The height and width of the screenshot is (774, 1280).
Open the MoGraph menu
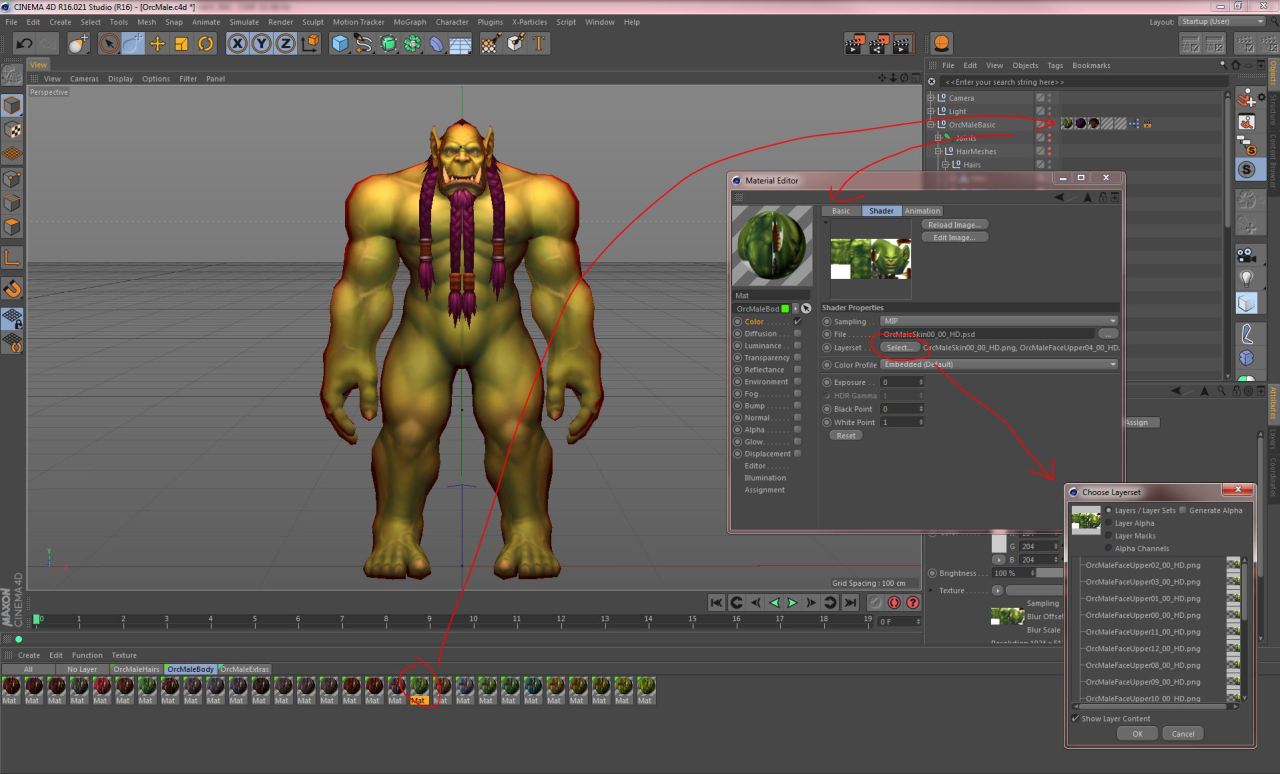[x=409, y=22]
